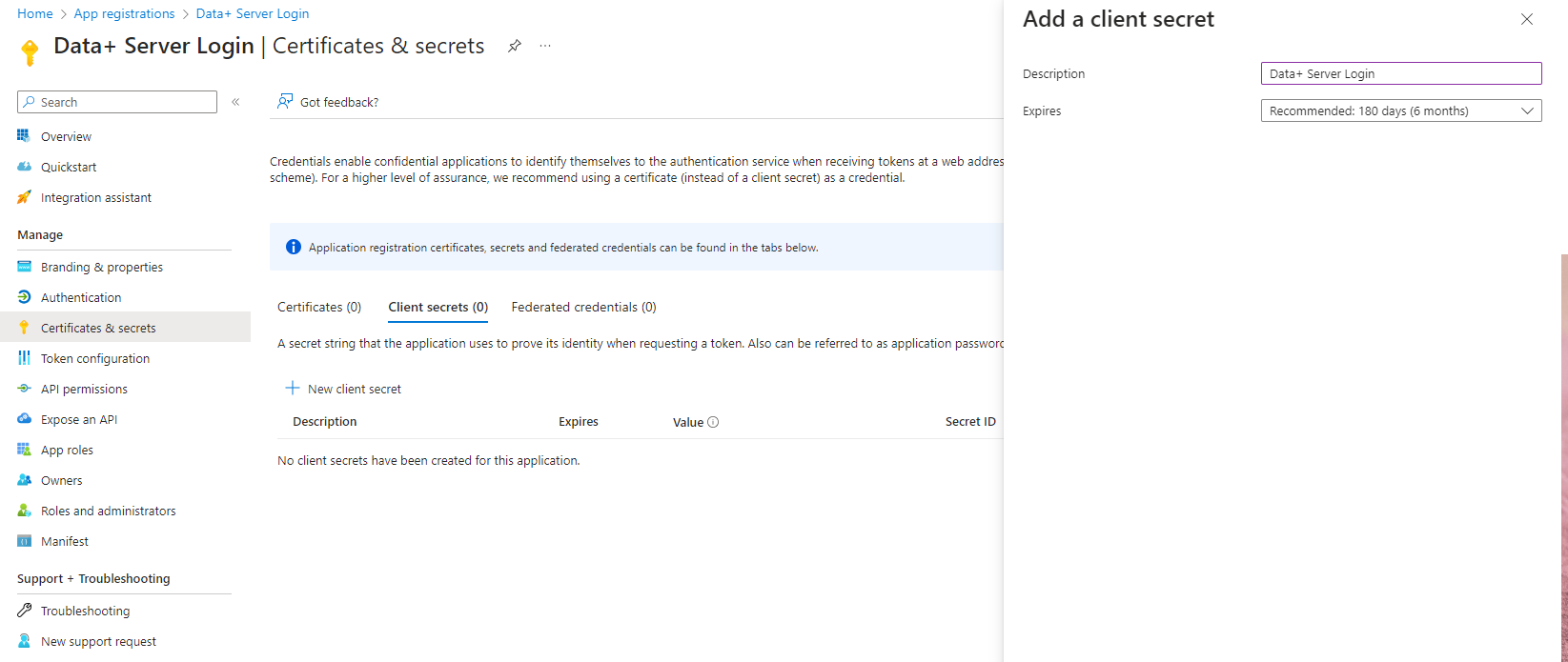The height and width of the screenshot is (662, 1568).
Task: Close the Add a client secret panel
Action: pyautogui.click(x=1527, y=19)
